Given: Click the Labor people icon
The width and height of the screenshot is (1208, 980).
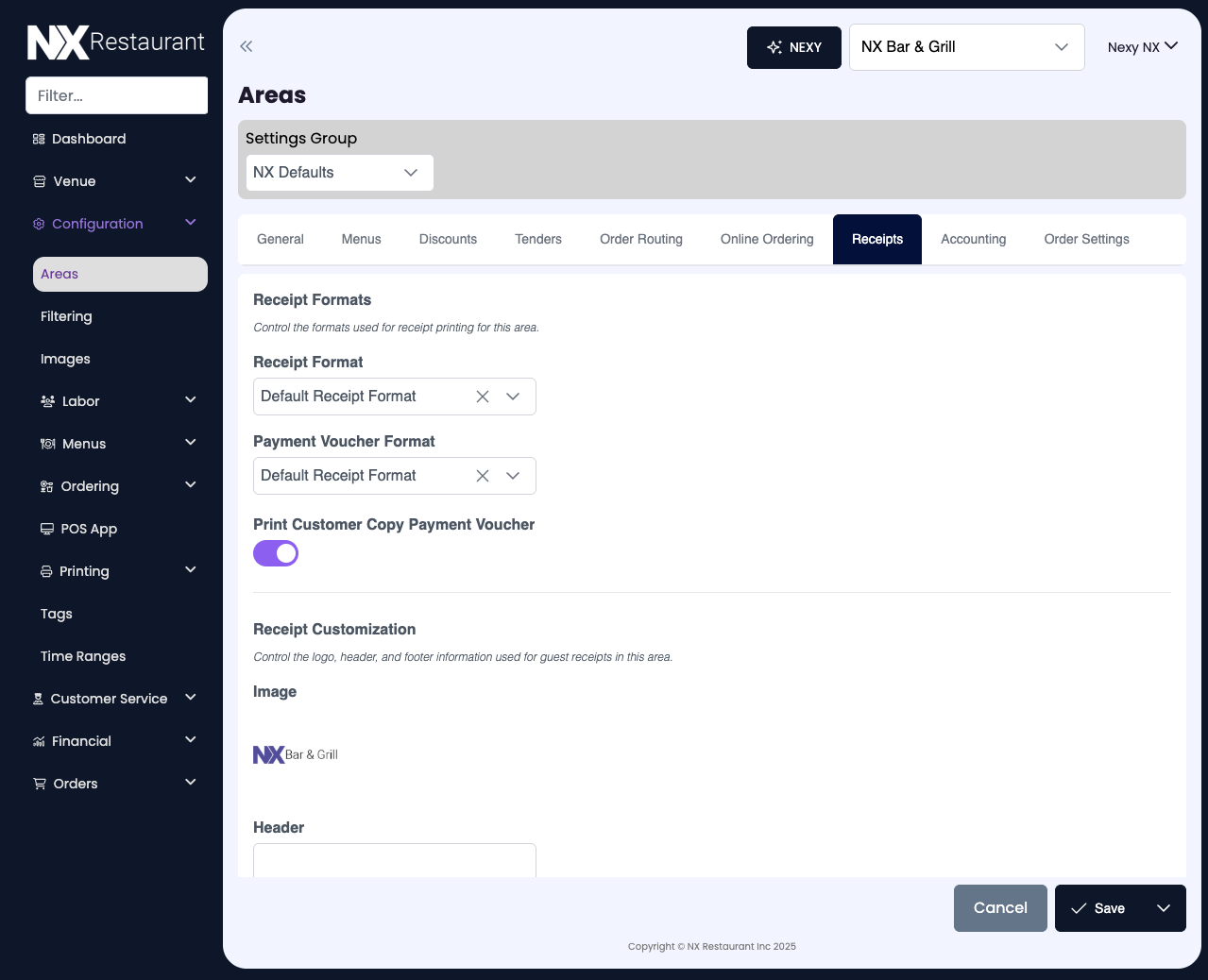Looking at the screenshot, I should pyautogui.click(x=47, y=401).
